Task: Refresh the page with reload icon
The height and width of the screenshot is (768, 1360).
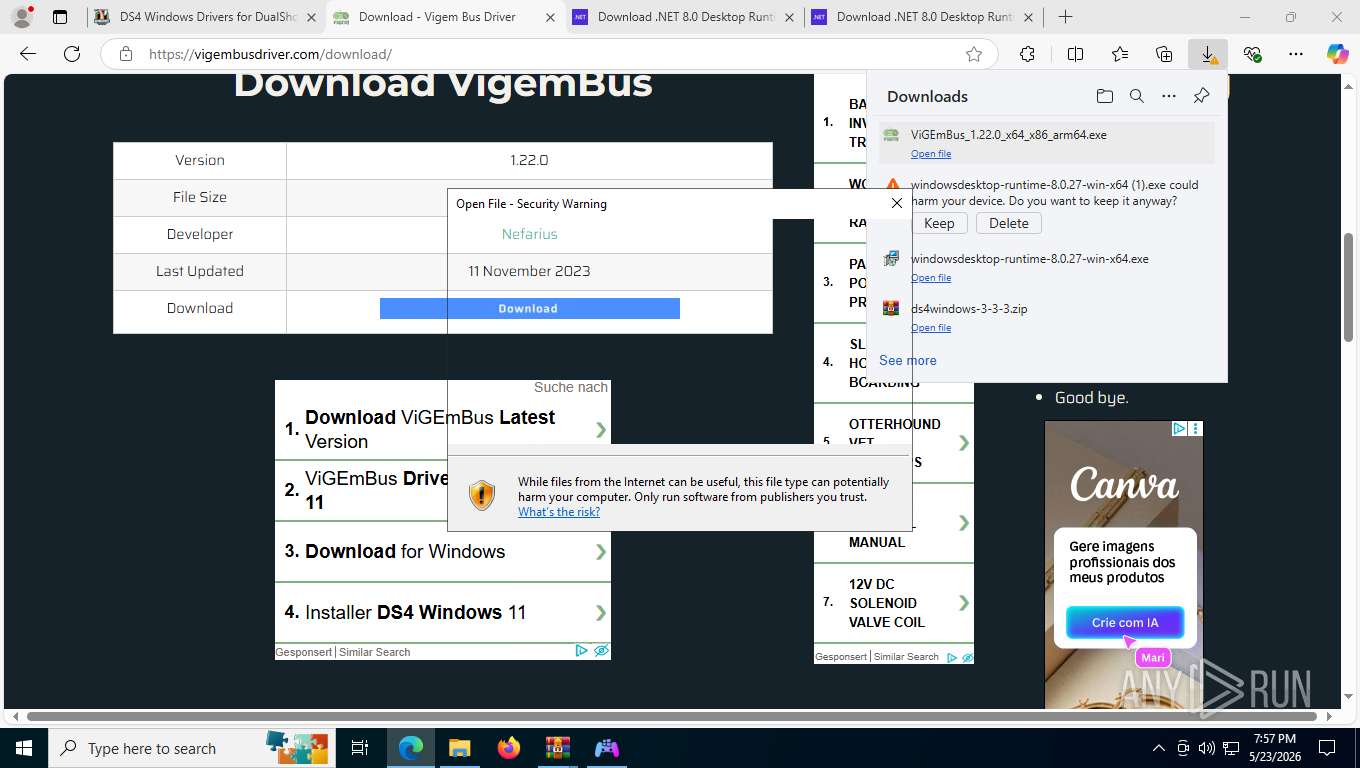Action: point(72,54)
